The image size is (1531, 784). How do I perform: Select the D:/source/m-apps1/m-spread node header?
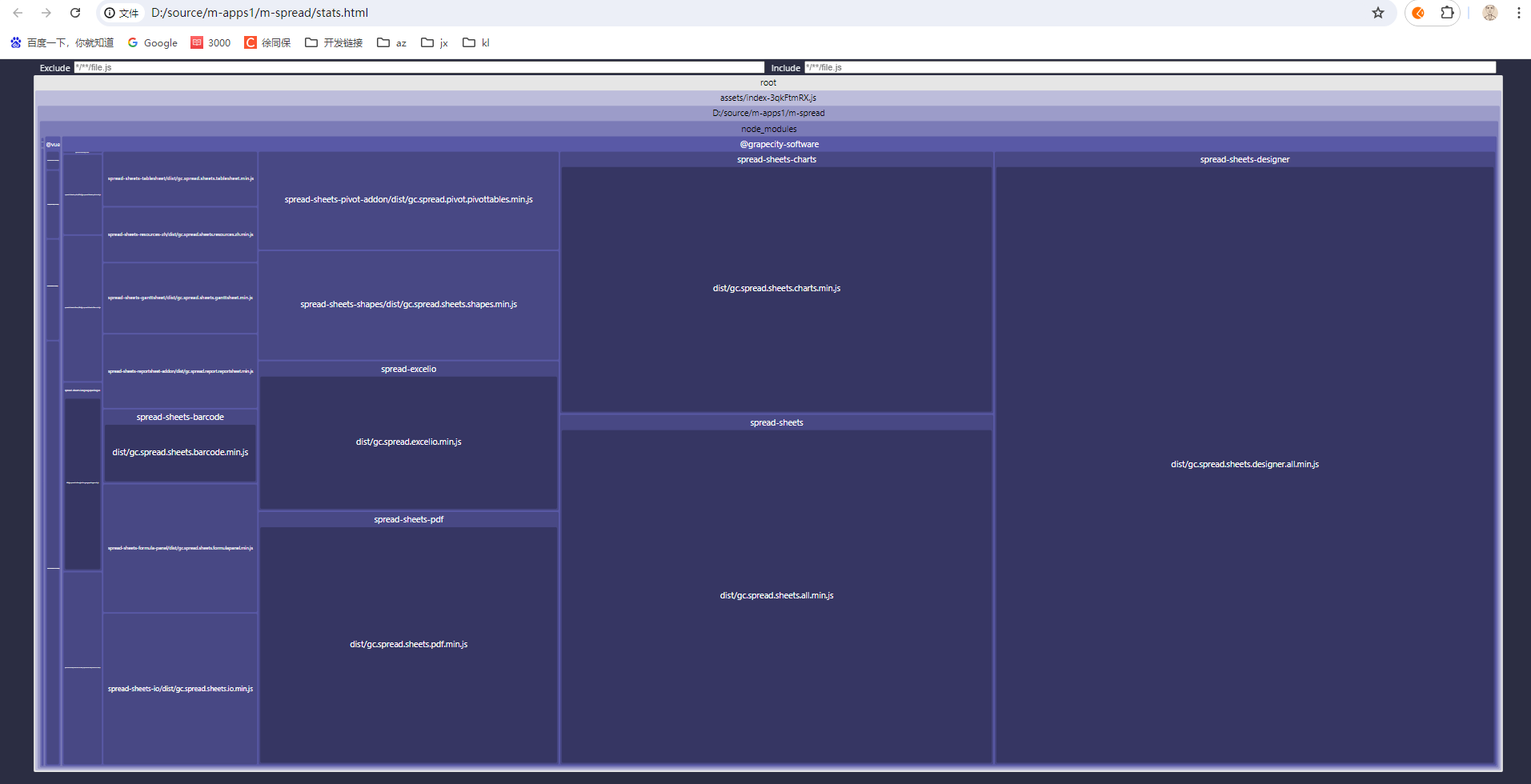tap(768, 114)
